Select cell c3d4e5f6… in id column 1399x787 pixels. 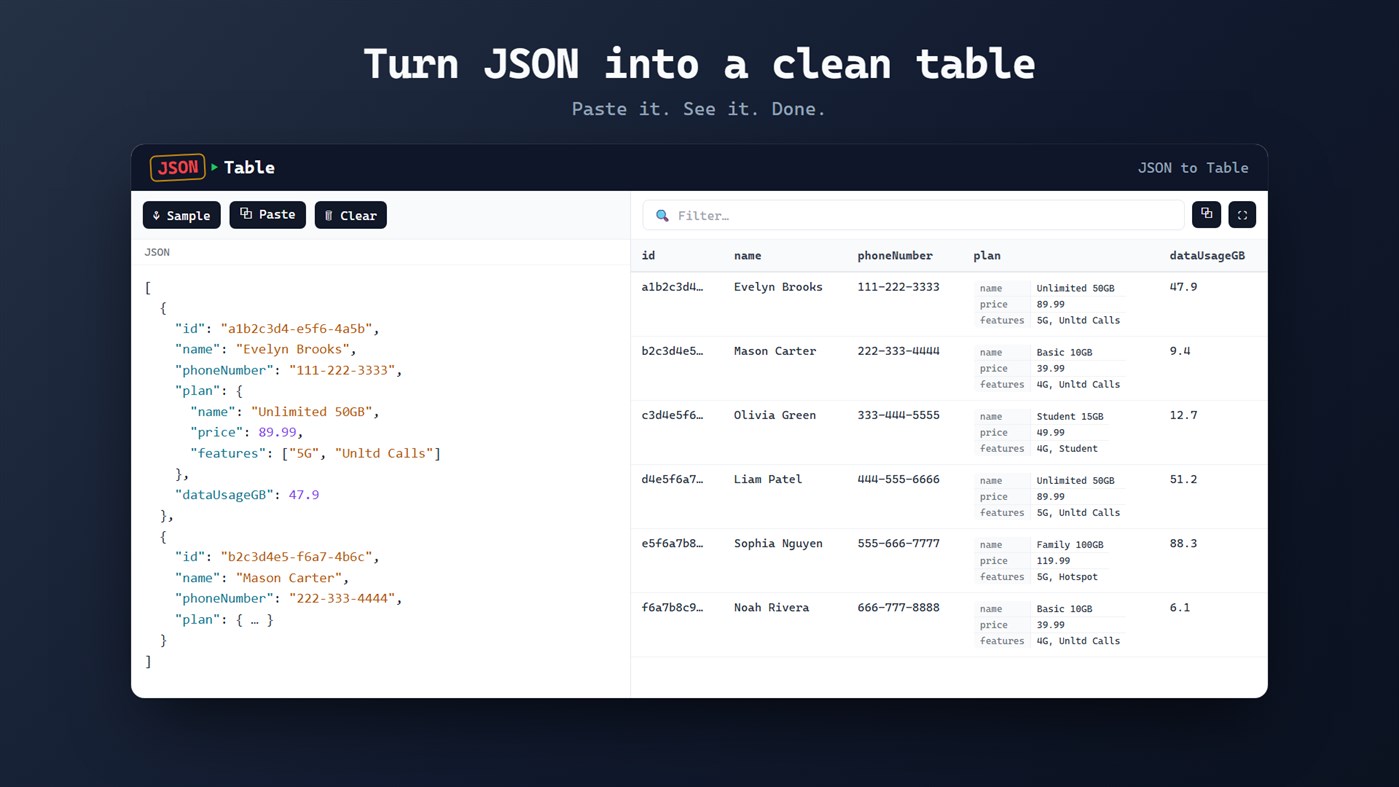[x=672, y=415]
